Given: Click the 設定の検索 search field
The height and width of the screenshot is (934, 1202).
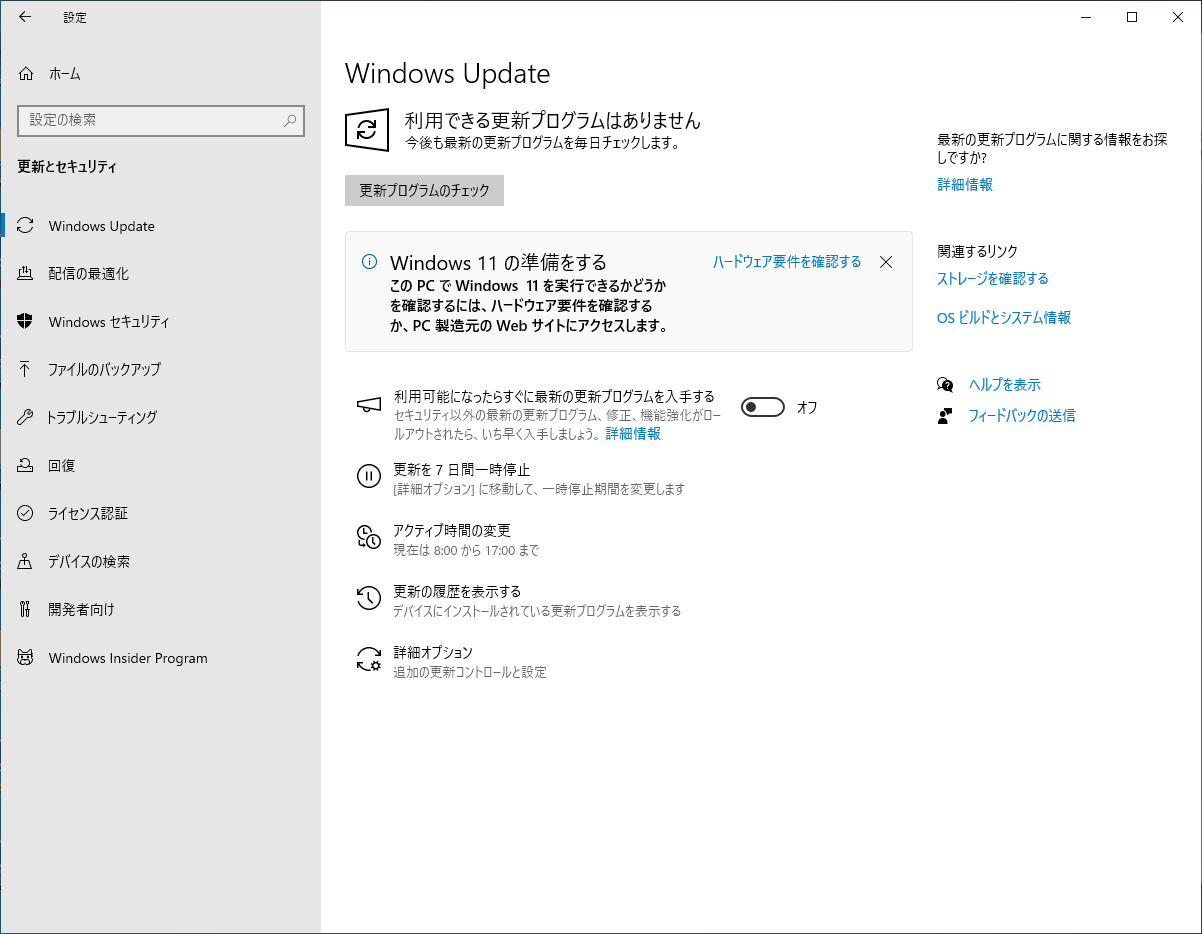Looking at the screenshot, I should (x=161, y=120).
